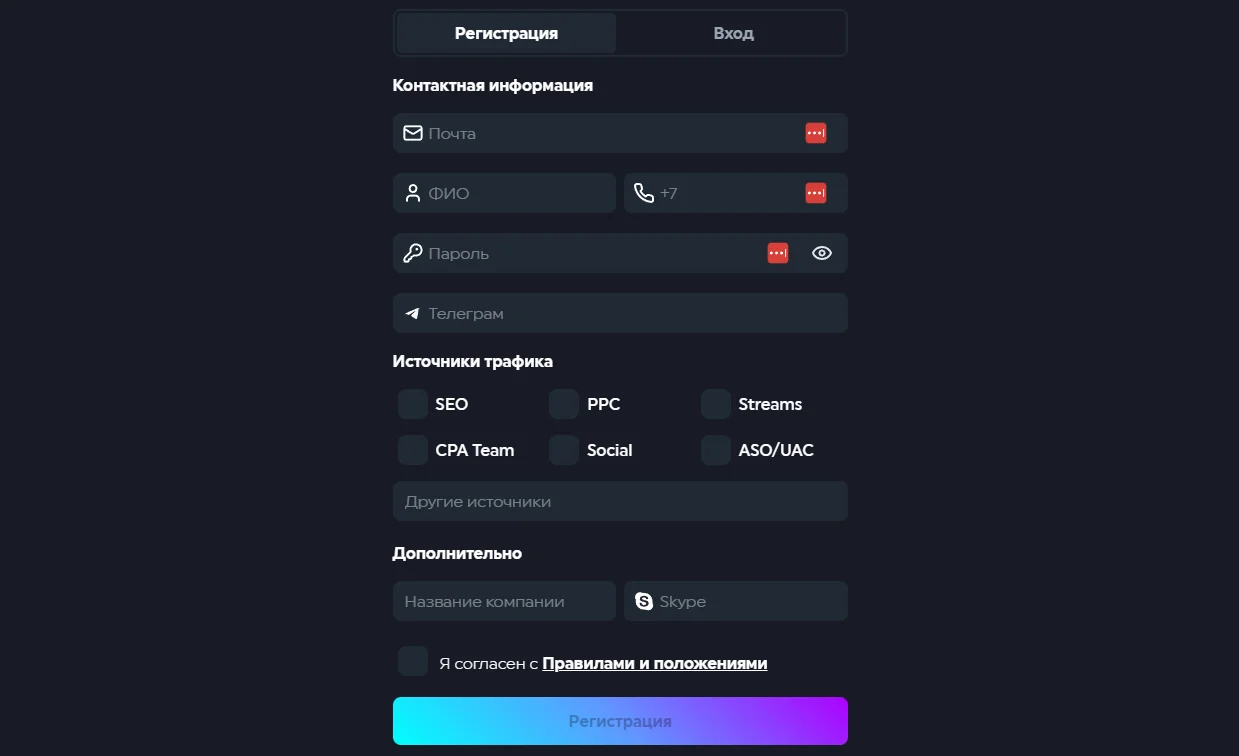Select the Регистрация tab

click(505, 32)
